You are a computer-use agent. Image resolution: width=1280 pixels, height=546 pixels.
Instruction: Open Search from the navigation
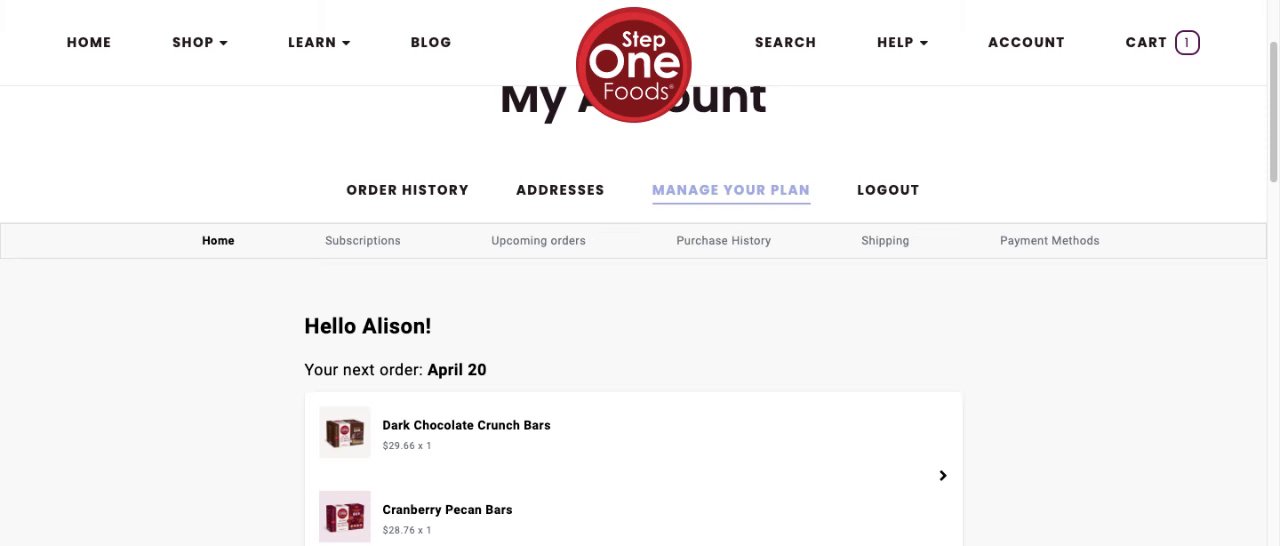click(785, 42)
